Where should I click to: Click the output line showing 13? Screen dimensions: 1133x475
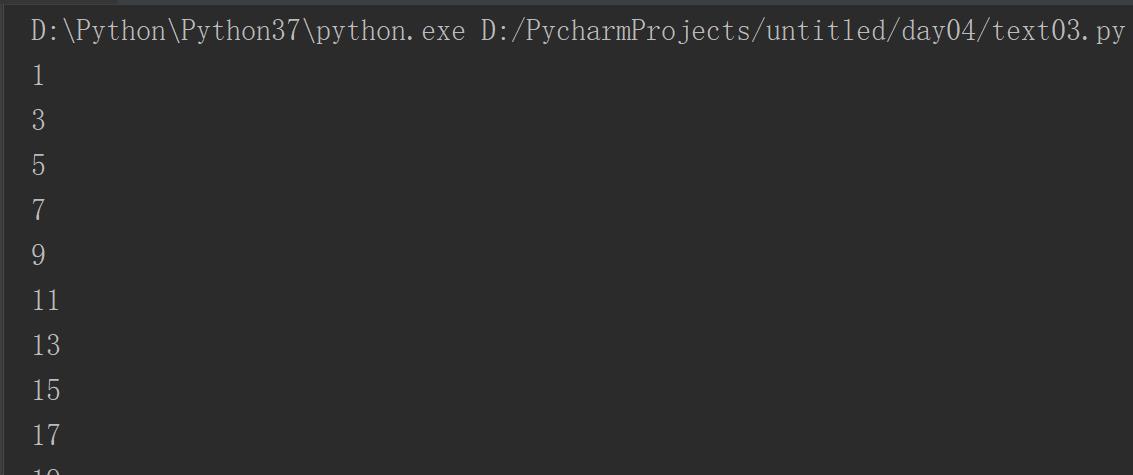click(x=46, y=346)
